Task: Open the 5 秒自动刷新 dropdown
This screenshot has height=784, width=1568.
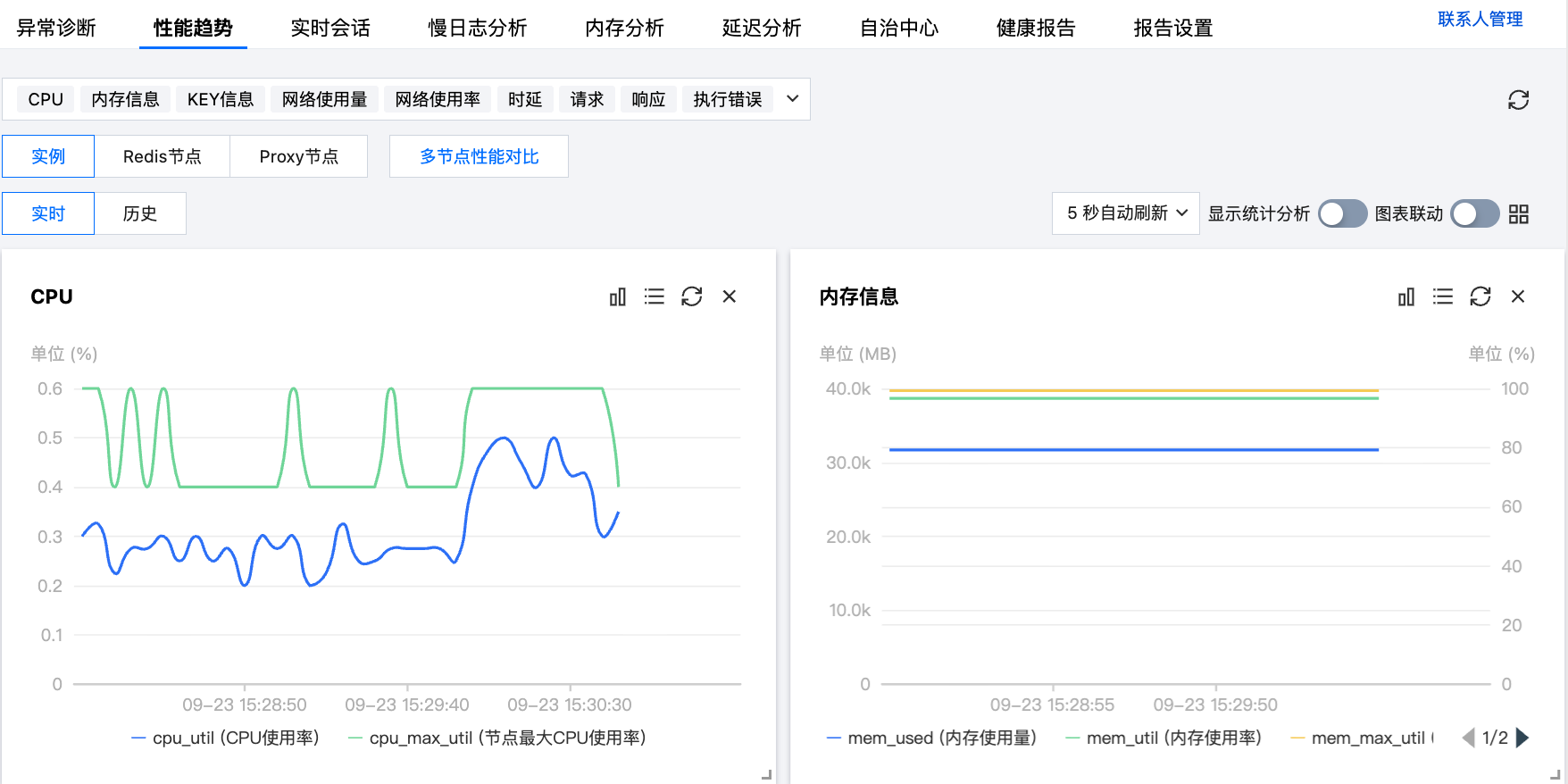Action: (1125, 213)
